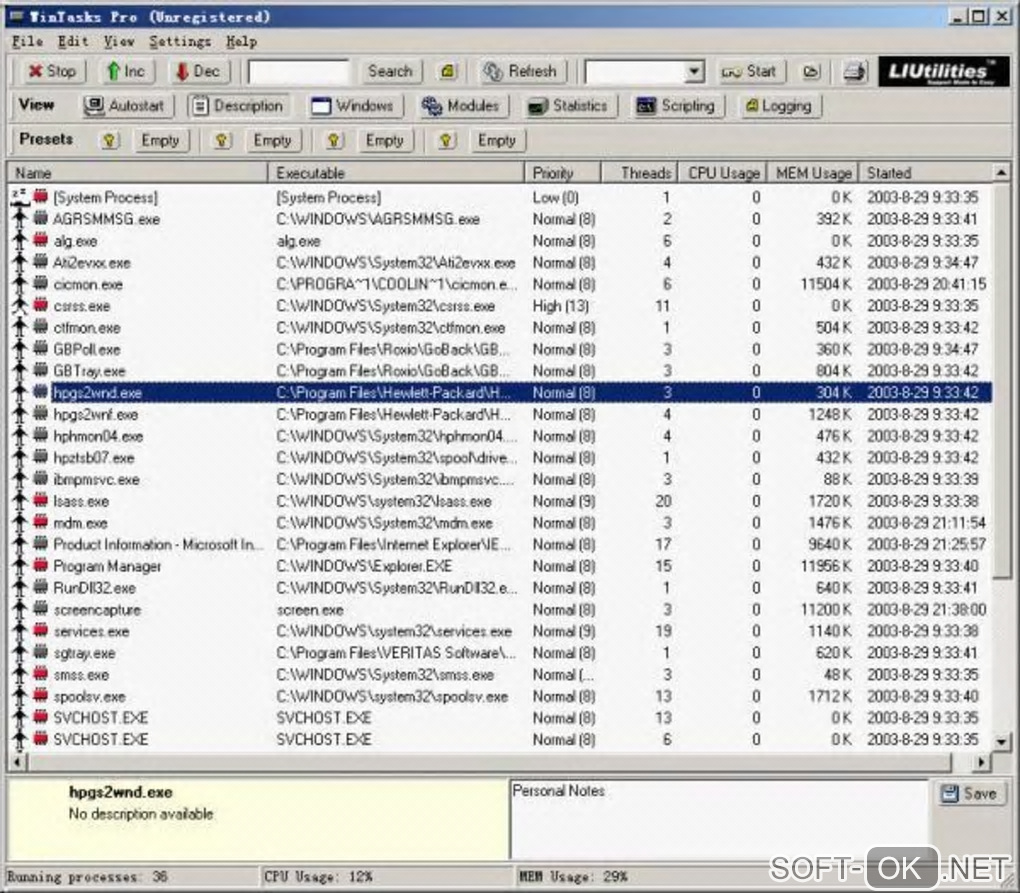This screenshot has height=893, width=1020.
Task: Select the RunDll32.exe process
Action: click(500, 588)
